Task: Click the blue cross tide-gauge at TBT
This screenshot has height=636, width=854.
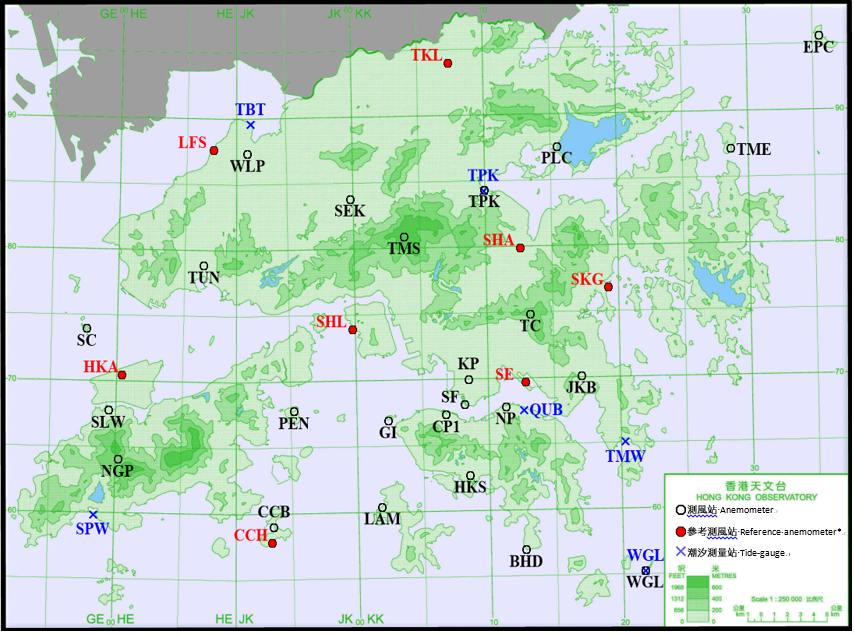Action: 251,125
